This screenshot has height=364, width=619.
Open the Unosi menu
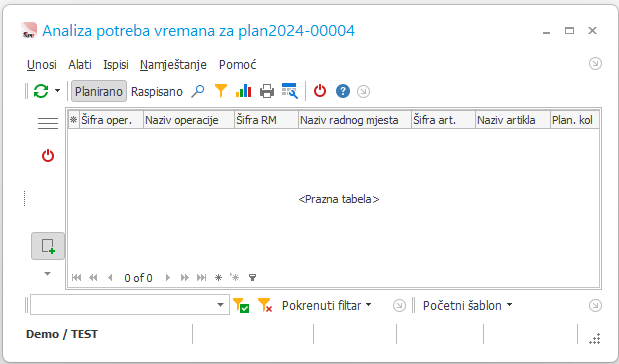point(42,64)
